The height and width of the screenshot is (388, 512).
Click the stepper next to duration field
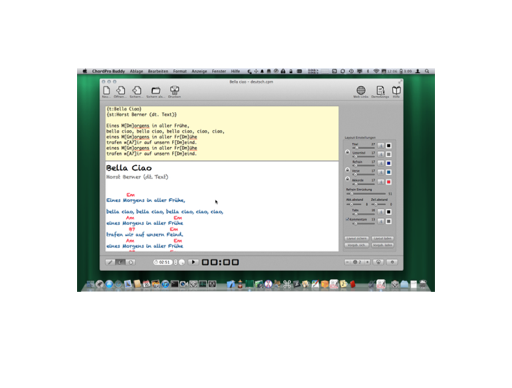coord(176,262)
